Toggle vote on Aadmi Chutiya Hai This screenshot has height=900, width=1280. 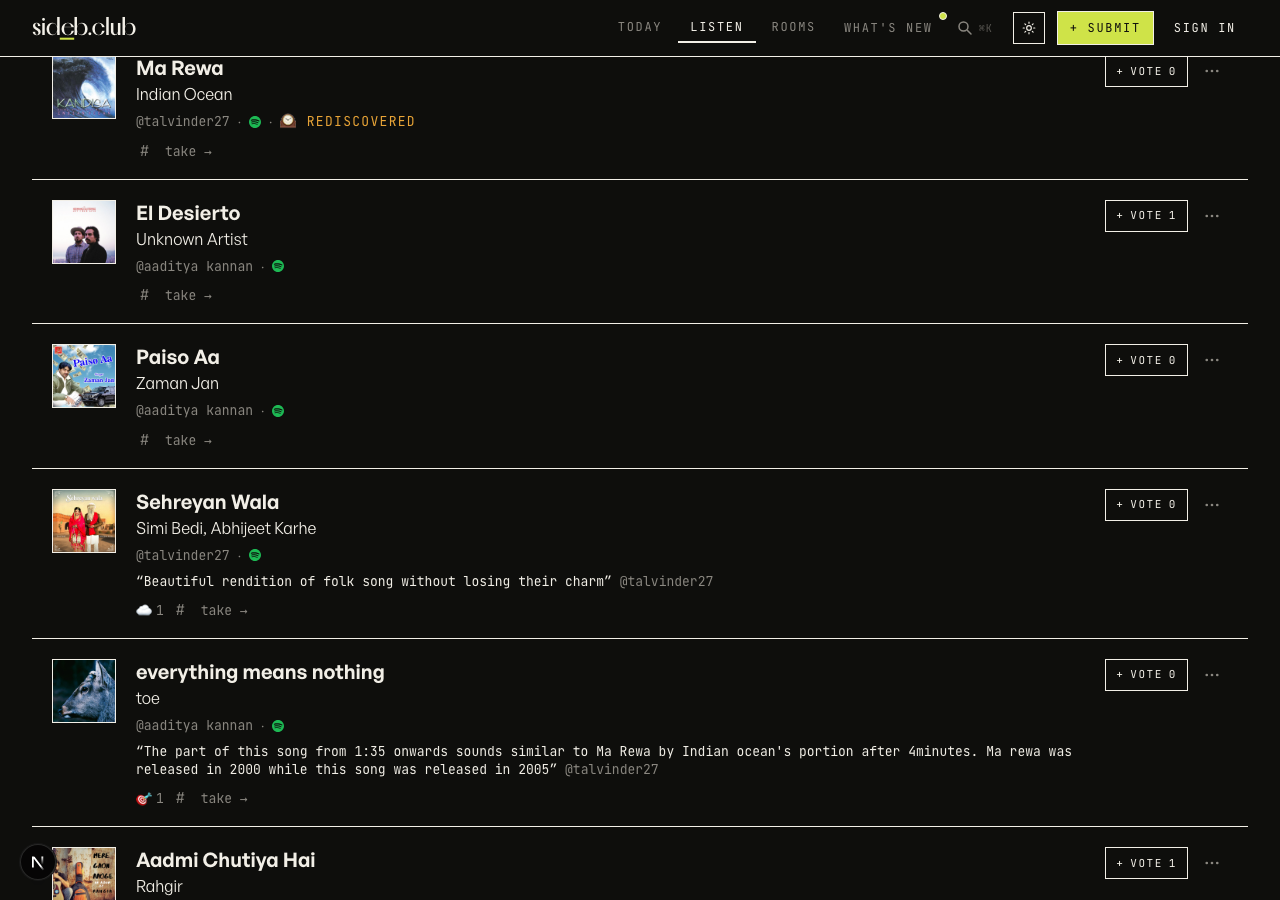point(1146,863)
